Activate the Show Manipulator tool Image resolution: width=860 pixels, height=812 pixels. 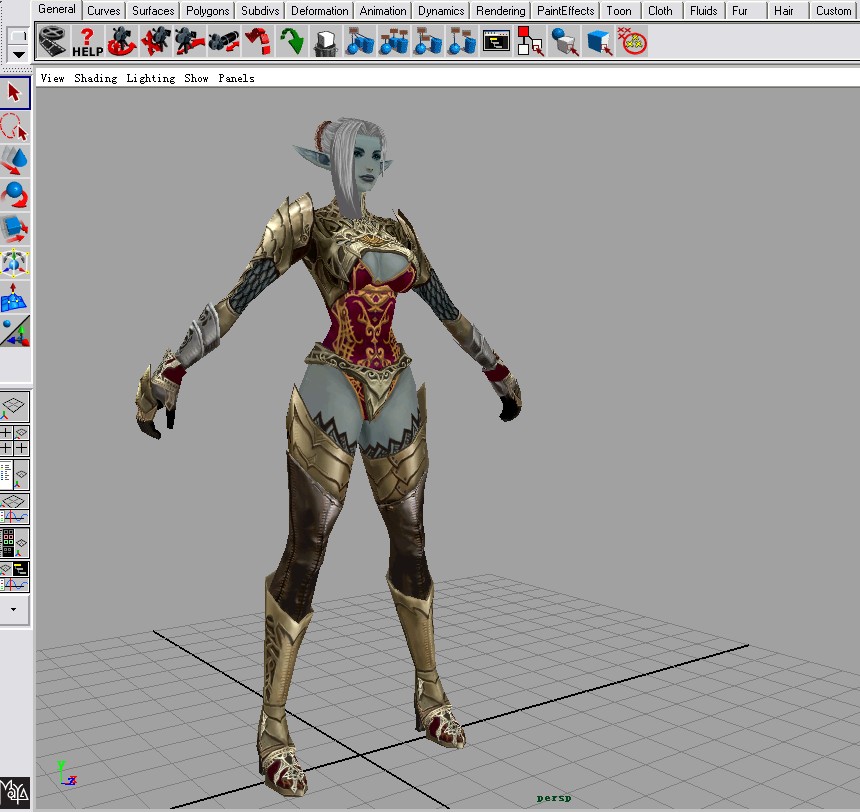click(x=15, y=331)
